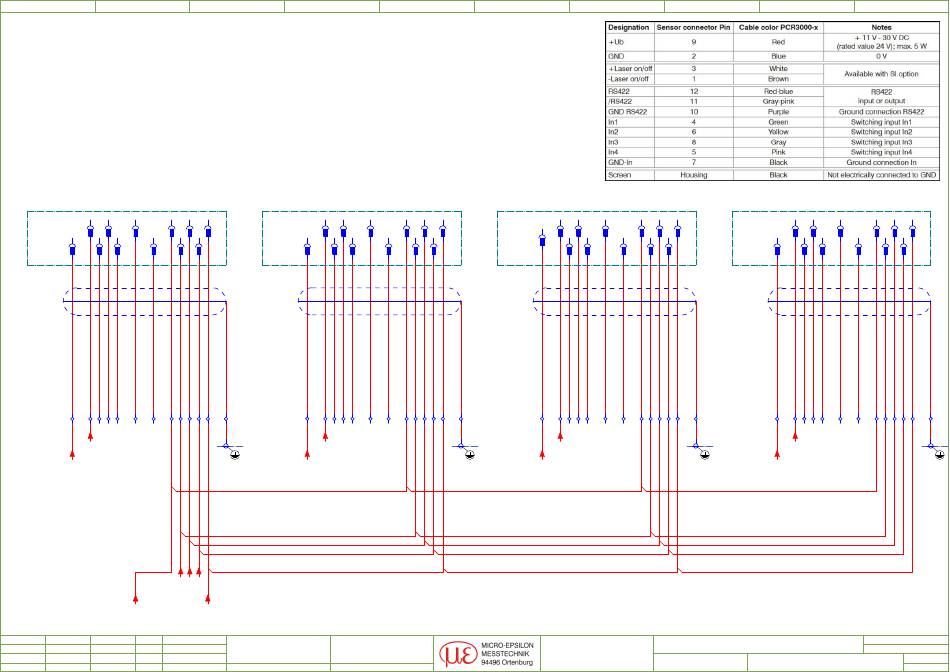Select the "Gray-pink" cable color cell
The width and height of the screenshot is (950, 672).
pos(779,102)
